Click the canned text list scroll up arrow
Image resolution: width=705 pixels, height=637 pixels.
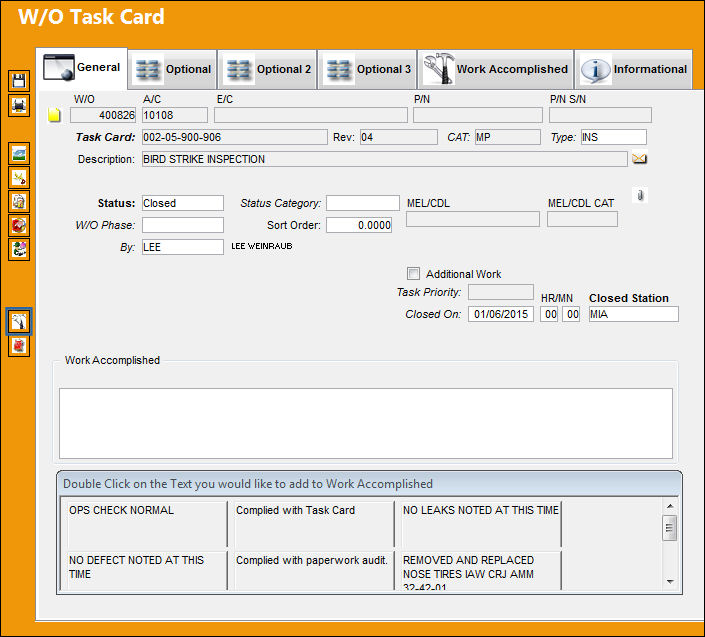point(670,506)
